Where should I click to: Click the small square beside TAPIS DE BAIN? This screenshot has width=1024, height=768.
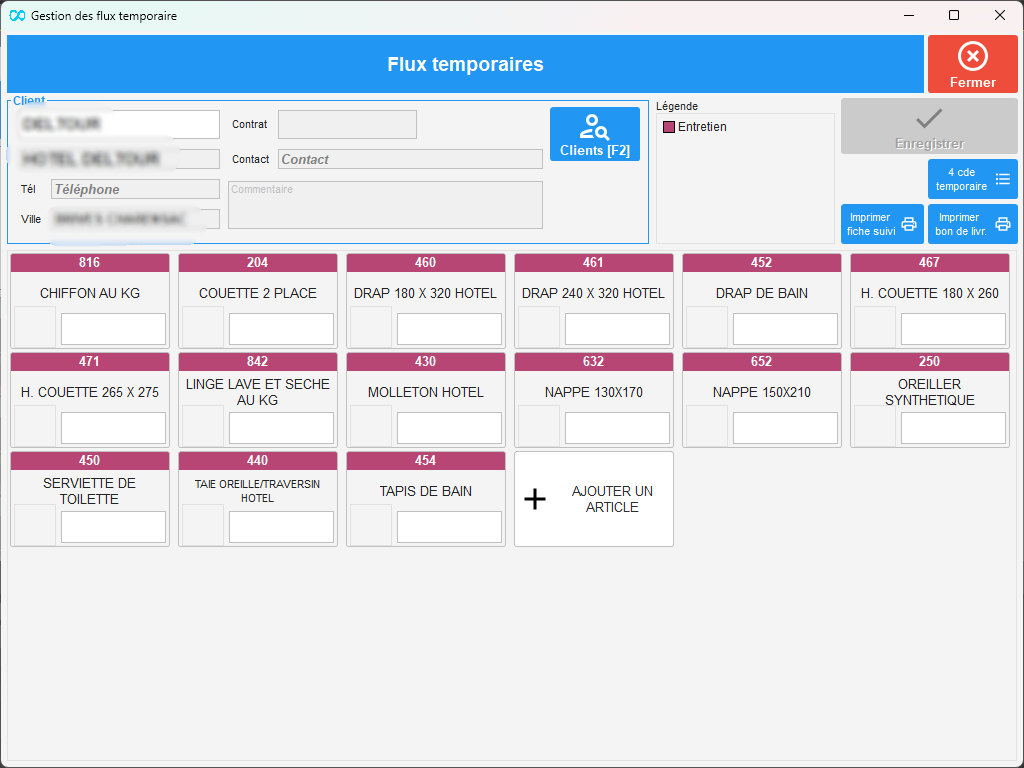(371, 526)
